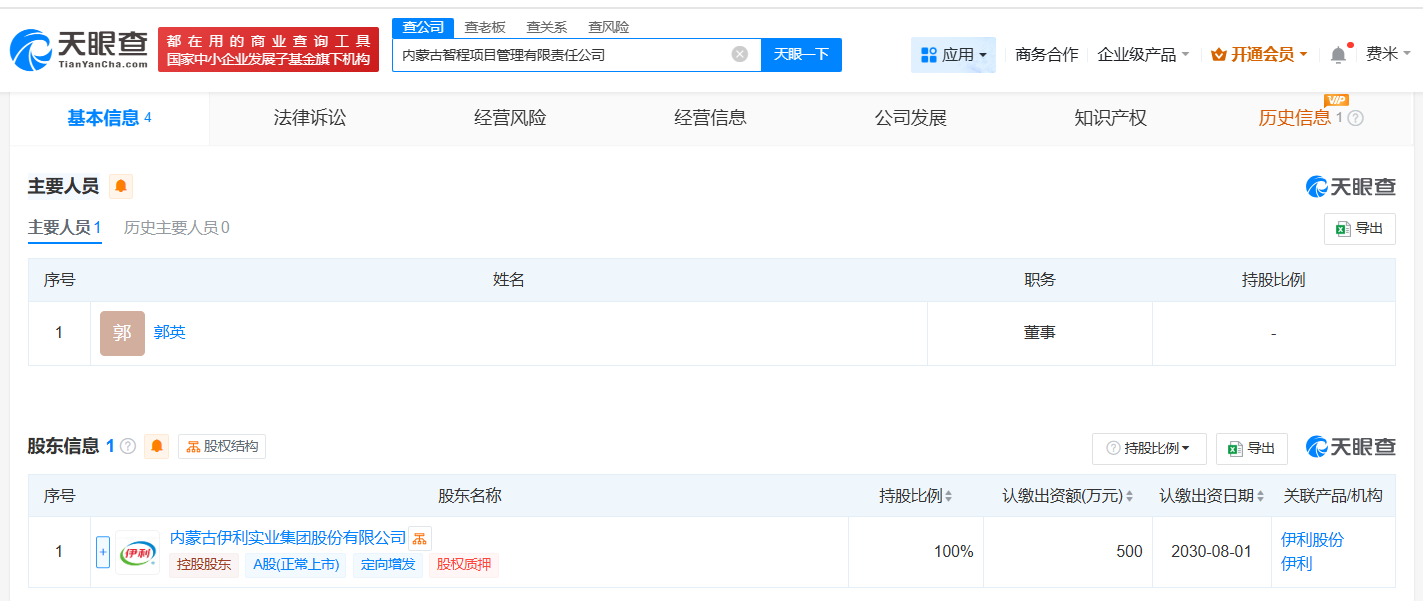Open the 持股比例 filter dropdown

pos(1148,449)
